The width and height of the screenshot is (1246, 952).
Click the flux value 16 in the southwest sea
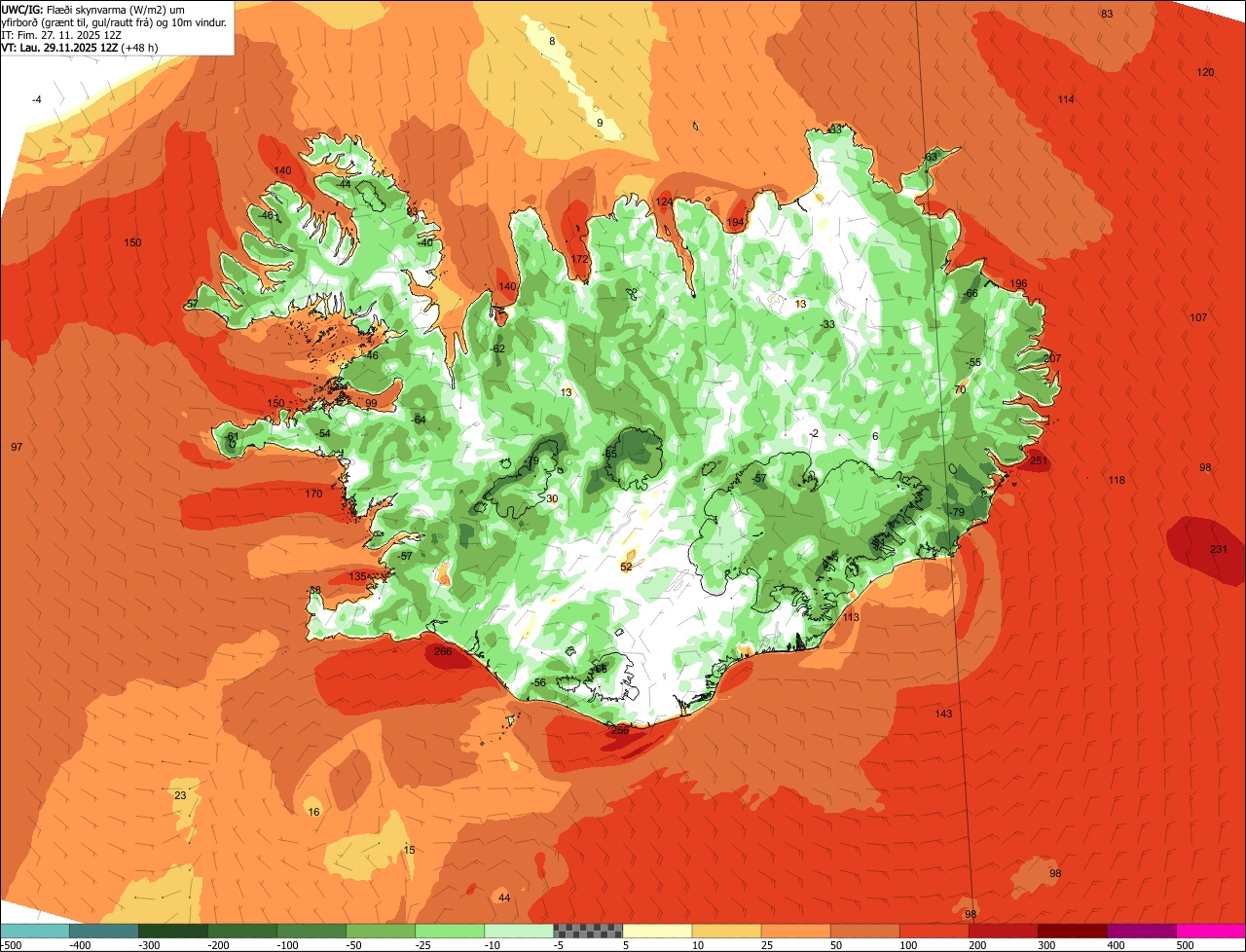313,812
